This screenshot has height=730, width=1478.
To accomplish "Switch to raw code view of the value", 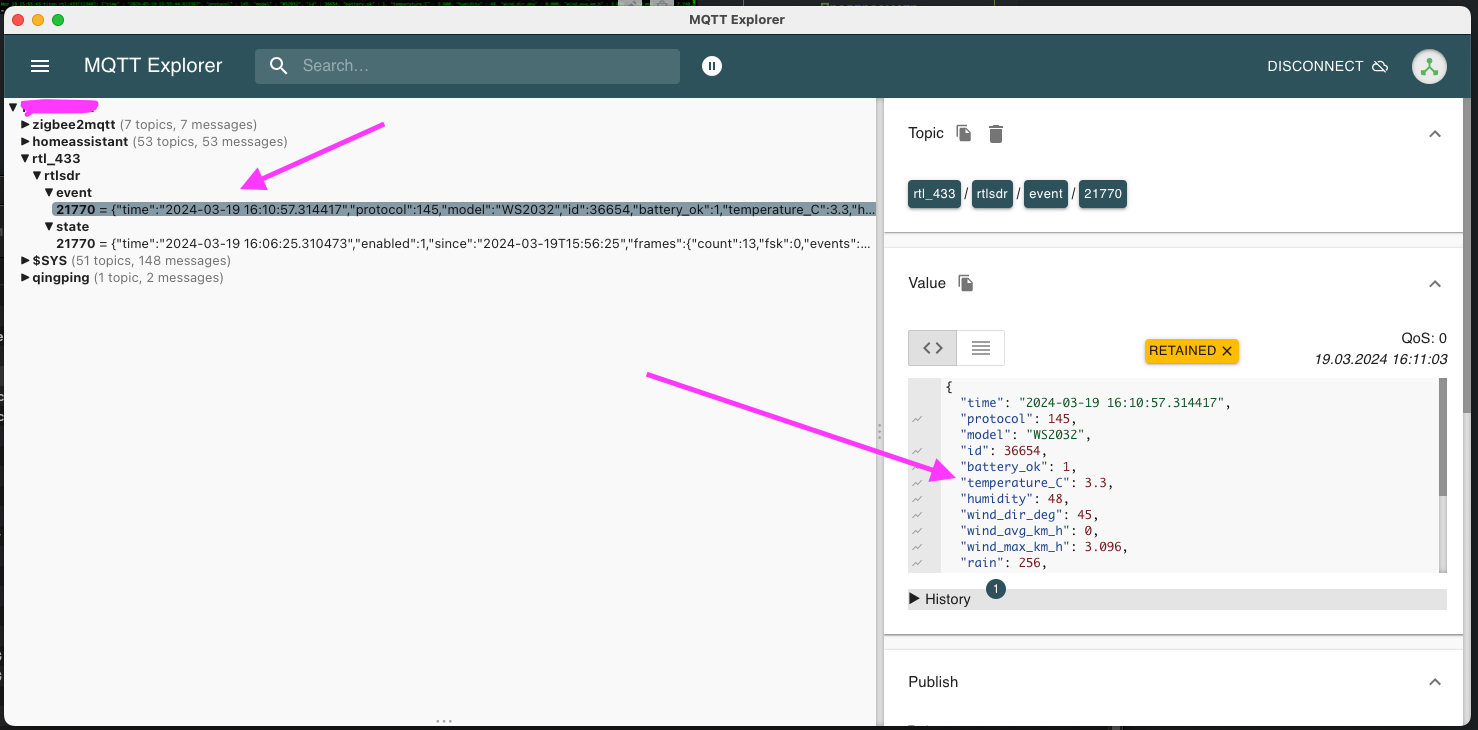I will [x=932, y=348].
